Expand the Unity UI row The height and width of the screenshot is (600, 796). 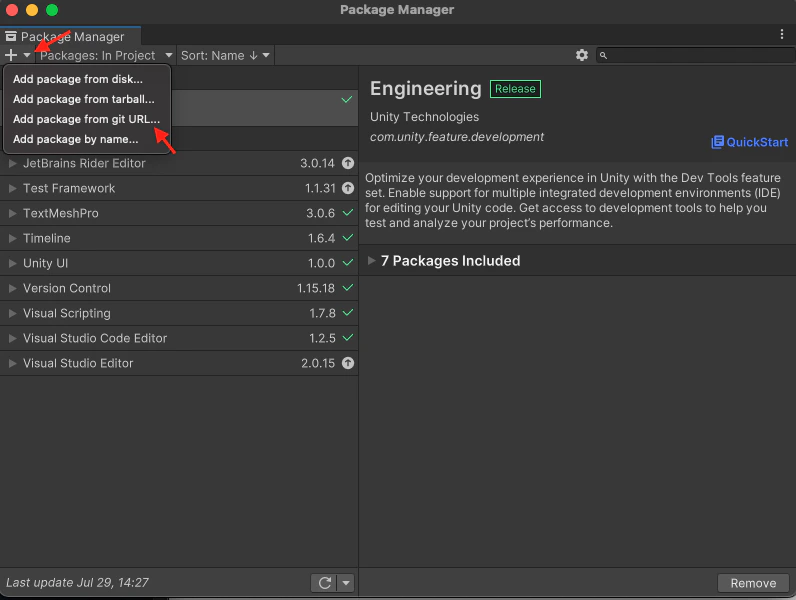click(13, 263)
